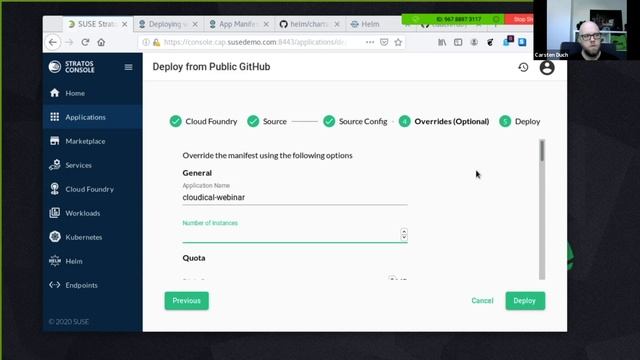Screen dimensions: 640x360
Task: Click the Deploy wizard step five
Action: click(520, 121)
